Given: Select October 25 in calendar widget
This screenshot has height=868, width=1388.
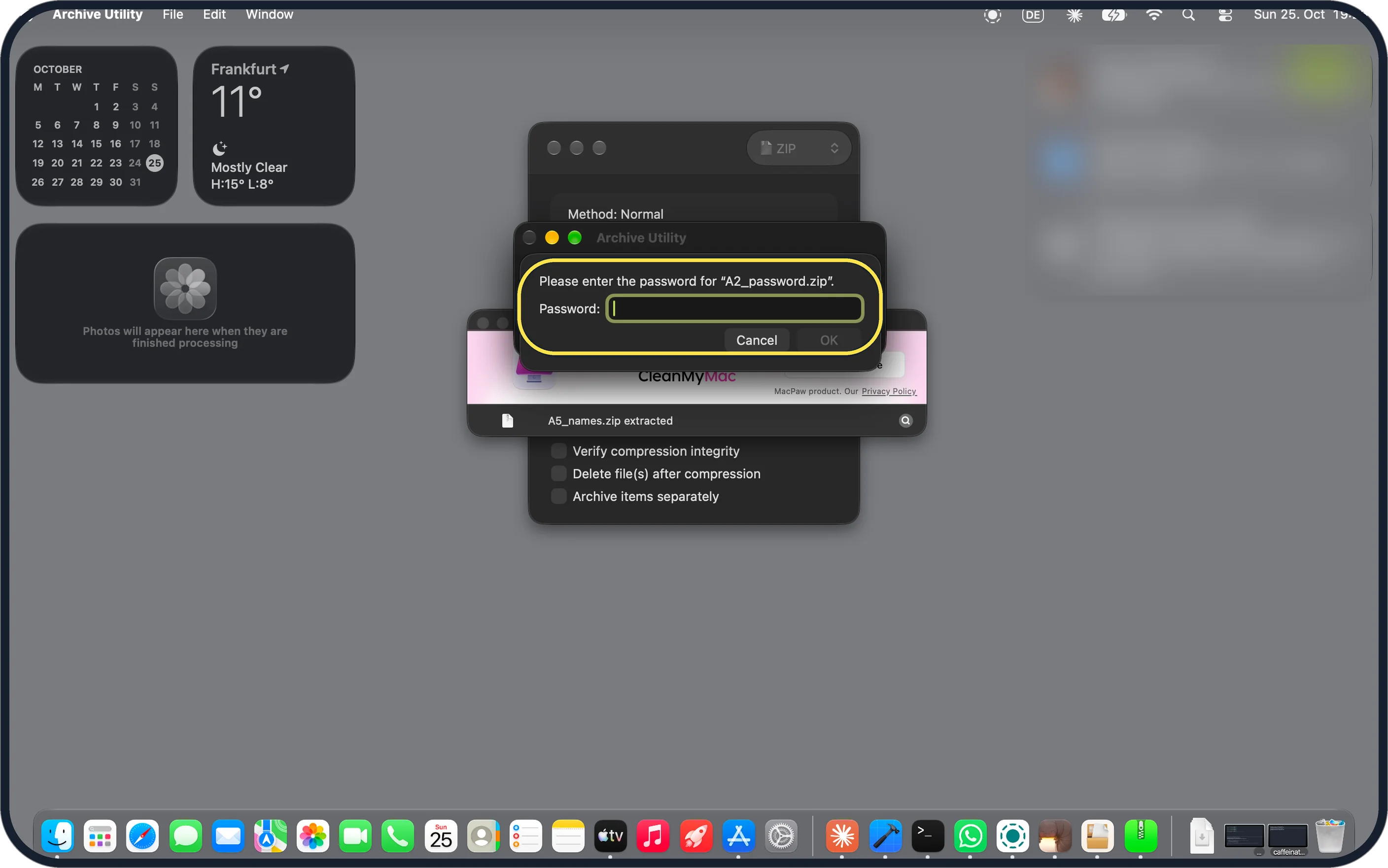Looking at the screenshot, I should coord(154,163).
